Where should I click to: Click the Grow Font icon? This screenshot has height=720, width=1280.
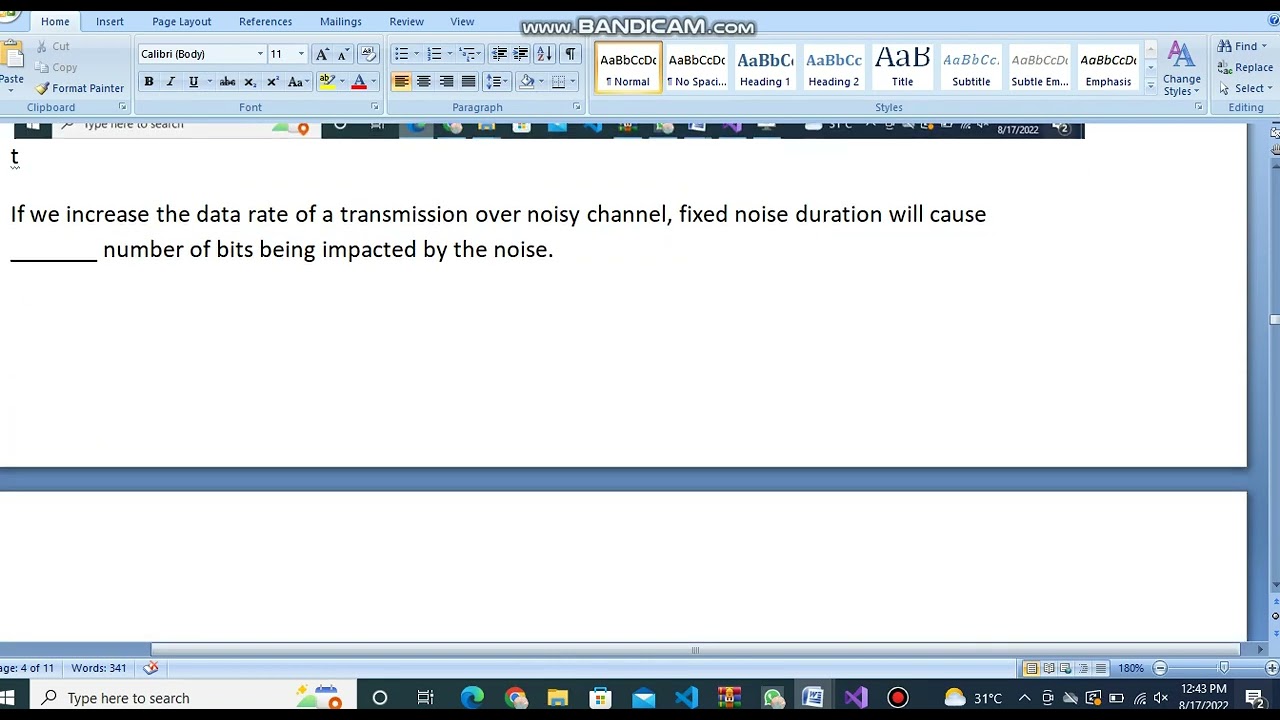322,54
